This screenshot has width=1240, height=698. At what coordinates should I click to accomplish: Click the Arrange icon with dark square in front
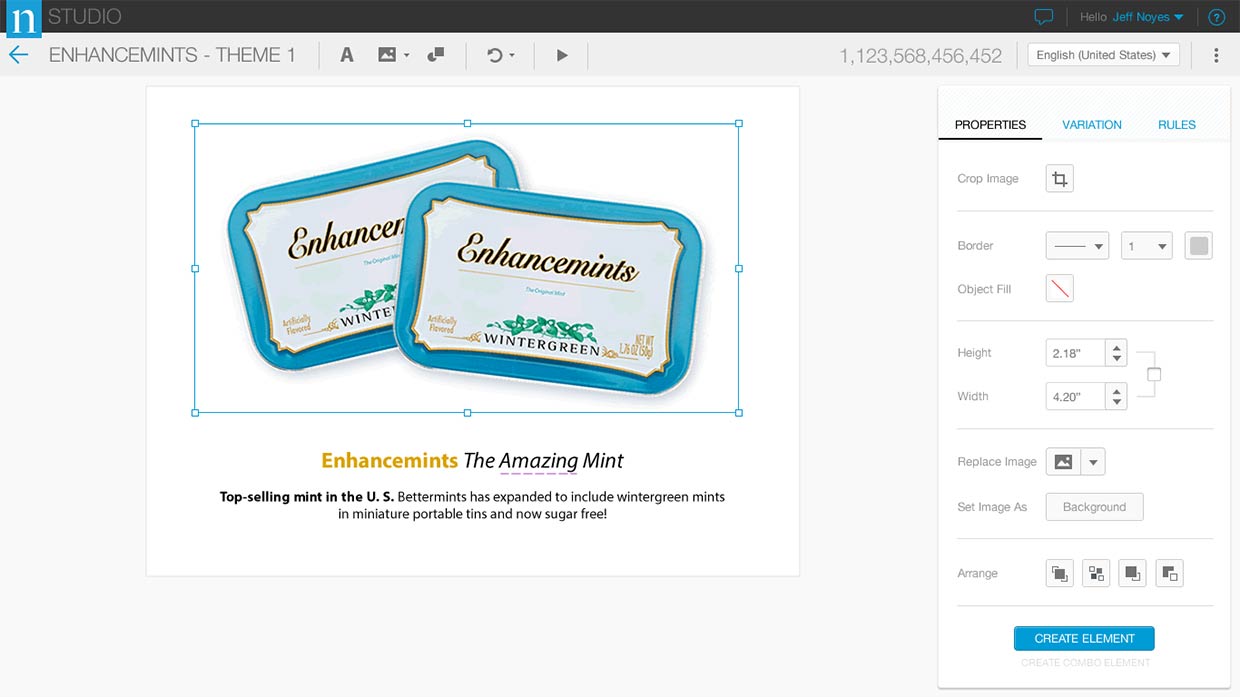tap(1133, 574)
